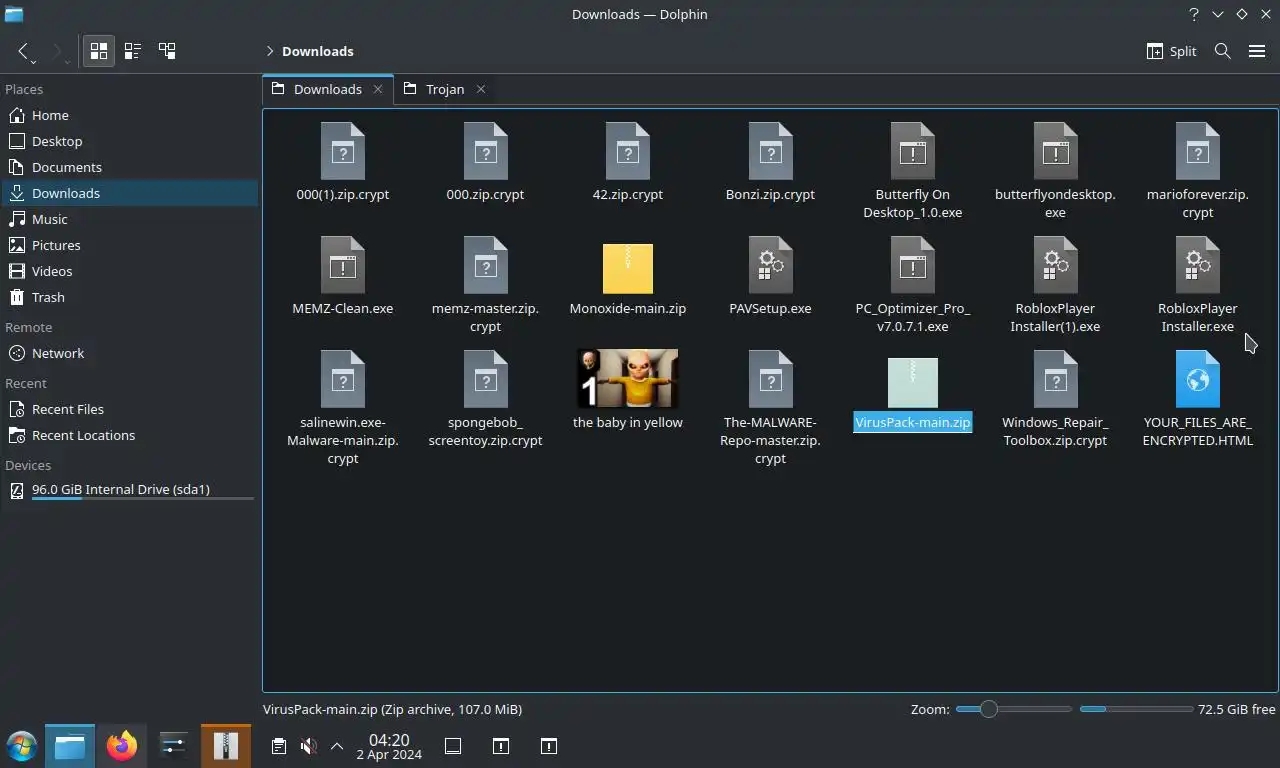The height and width of the screenshot is (768, 1280).
Task: Open System Settings taskbar icon
Action: pos(173,746)
